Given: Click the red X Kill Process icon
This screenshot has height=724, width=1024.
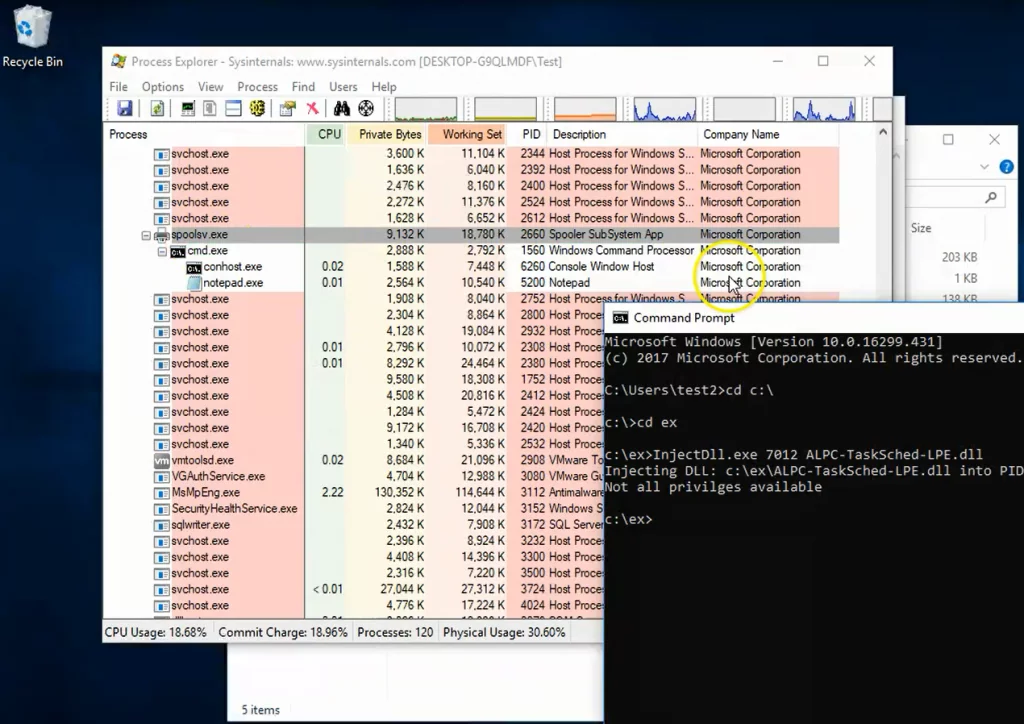Looking at the screenshot, I should tap(312, 108).
